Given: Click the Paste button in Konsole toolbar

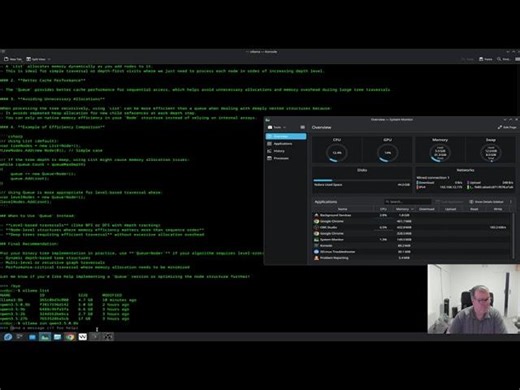Looking at the screenshot, I should tap(486, 59).
